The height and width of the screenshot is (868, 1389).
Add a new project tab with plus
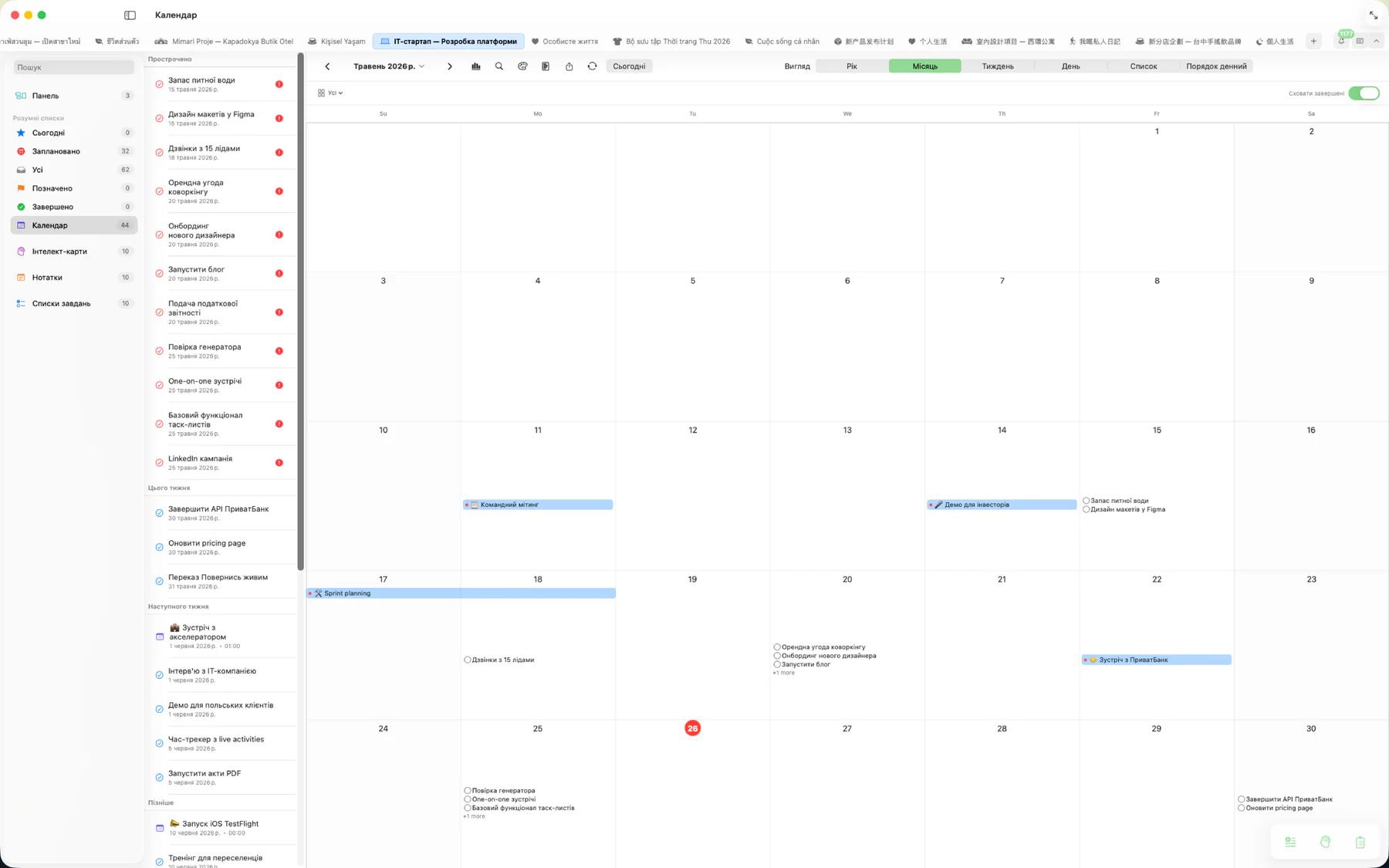click(x=1313, y=41)
